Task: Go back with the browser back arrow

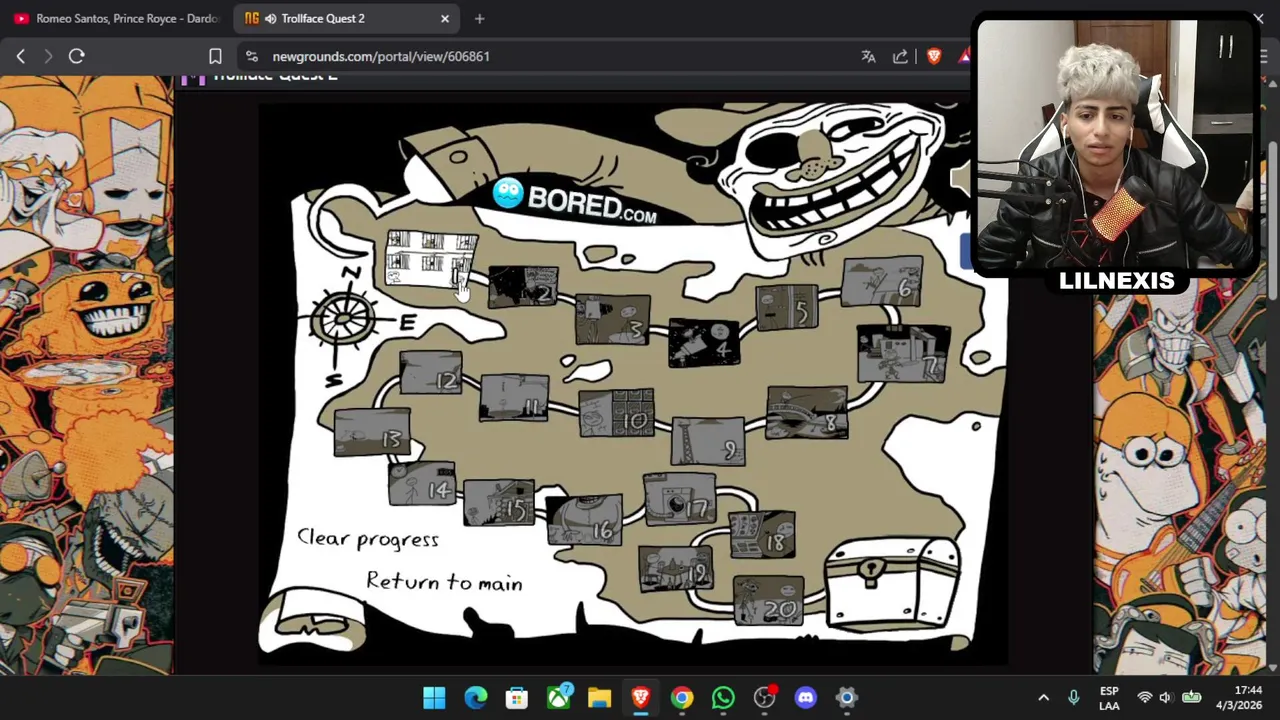Action: point(20,56)
